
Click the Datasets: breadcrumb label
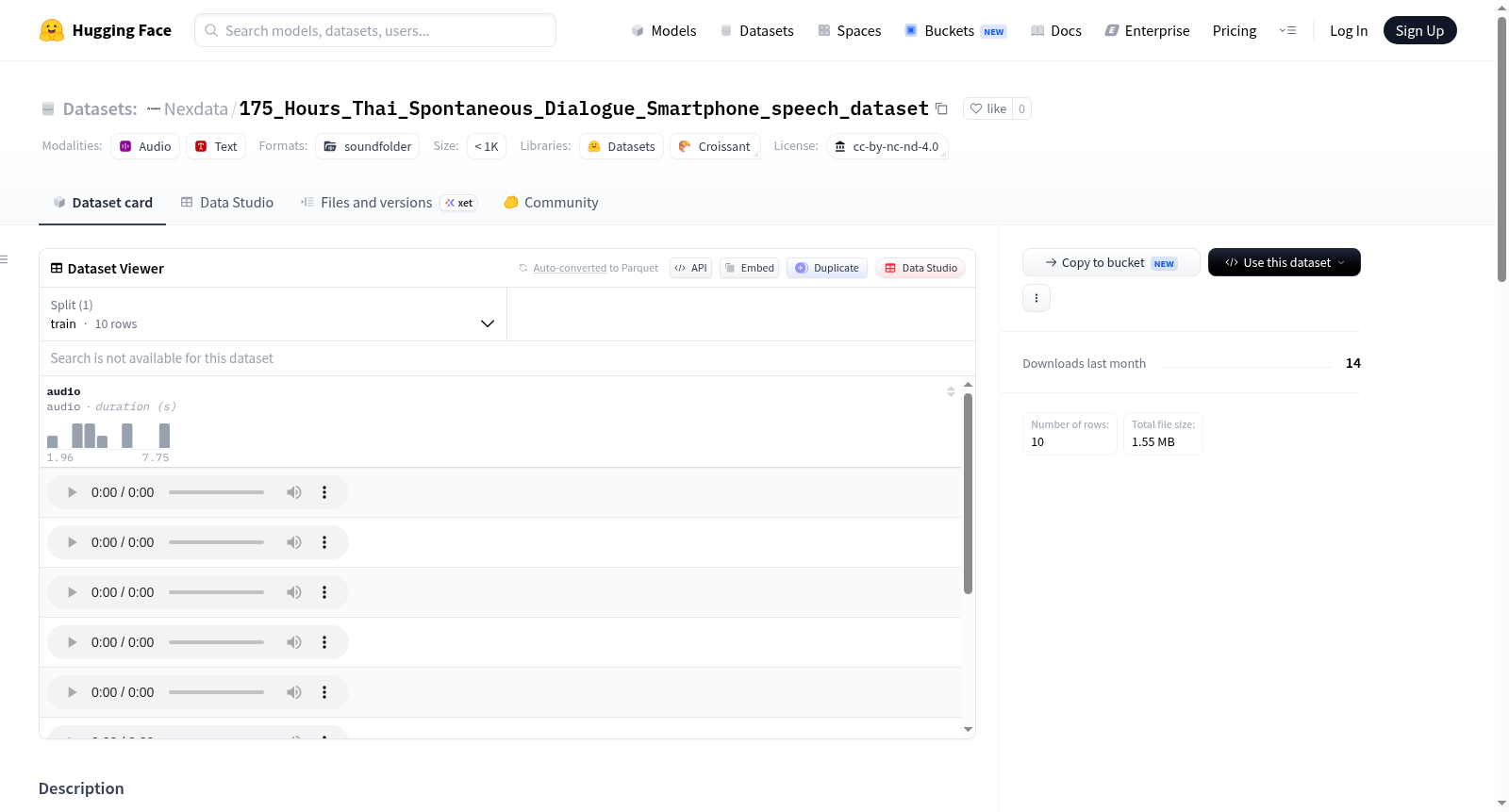coord(100,108)
